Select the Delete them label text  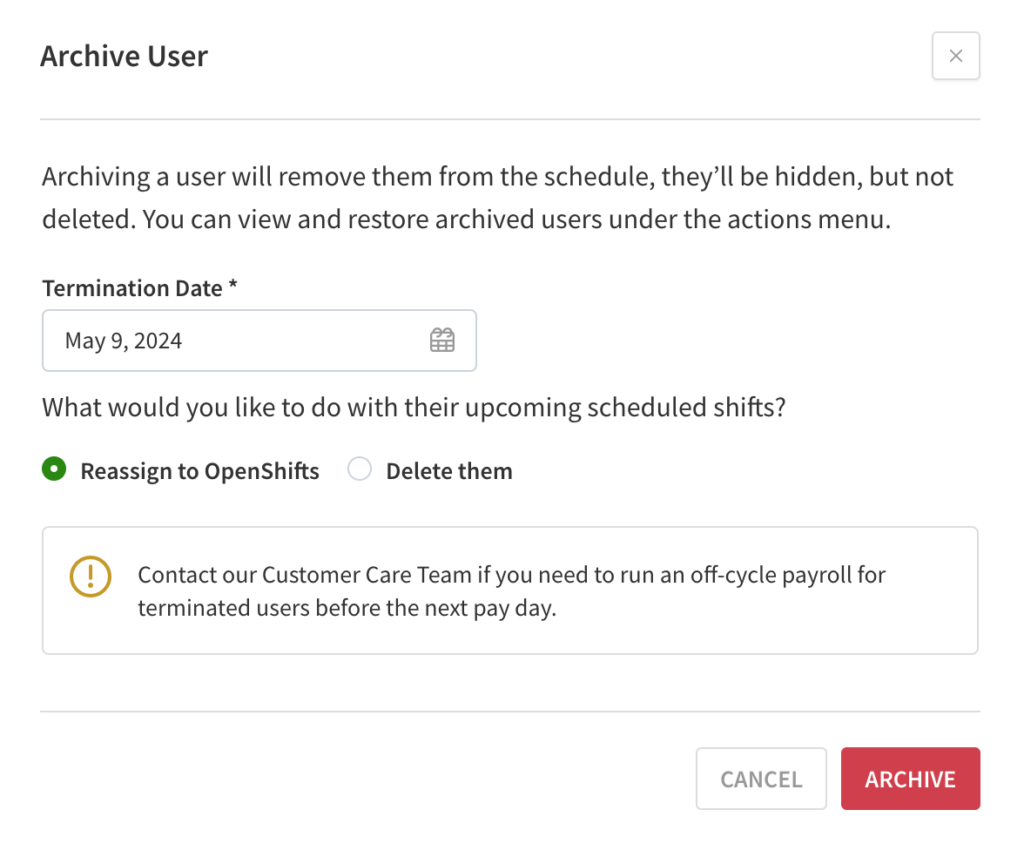(x=449, y=470)
